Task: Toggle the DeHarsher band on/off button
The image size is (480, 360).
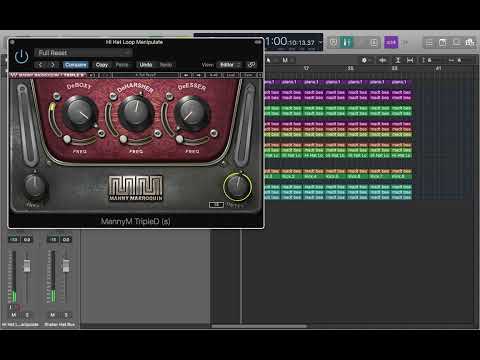Action: click(x=113, y=97)
